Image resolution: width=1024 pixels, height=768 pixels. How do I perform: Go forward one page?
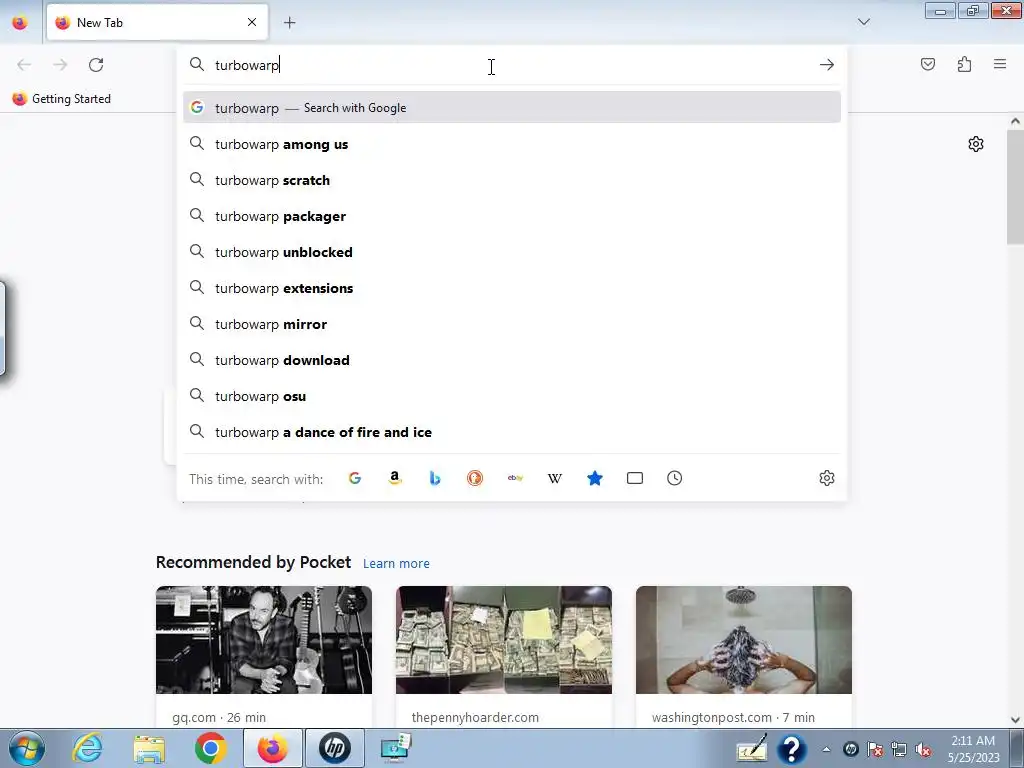60,65
